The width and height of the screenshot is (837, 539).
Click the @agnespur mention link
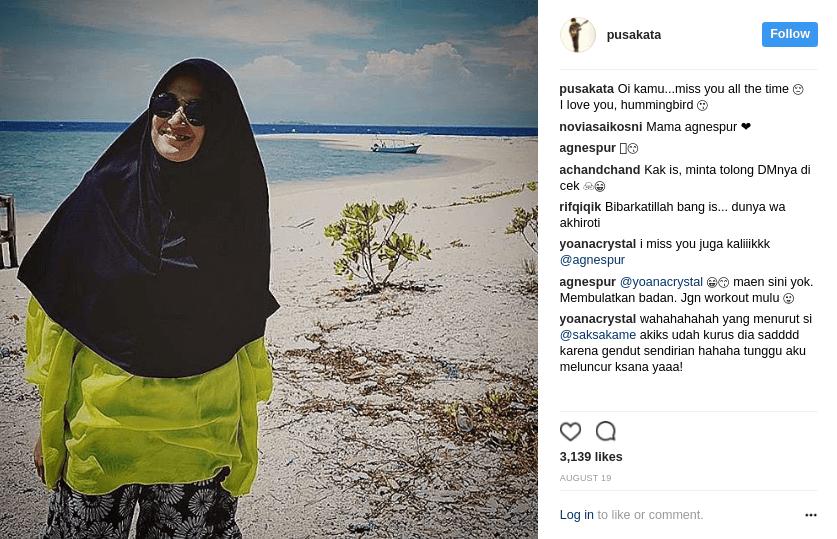point(592,260)
